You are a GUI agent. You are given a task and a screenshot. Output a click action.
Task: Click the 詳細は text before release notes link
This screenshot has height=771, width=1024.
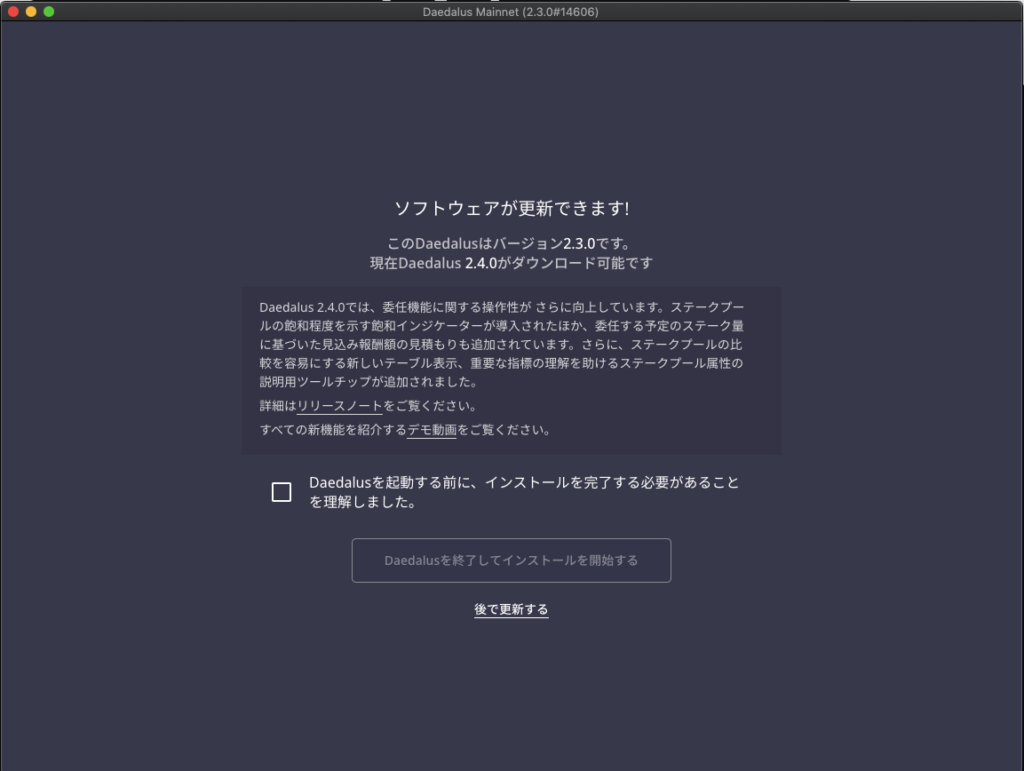pyautogui.click(x=277, y=407)
